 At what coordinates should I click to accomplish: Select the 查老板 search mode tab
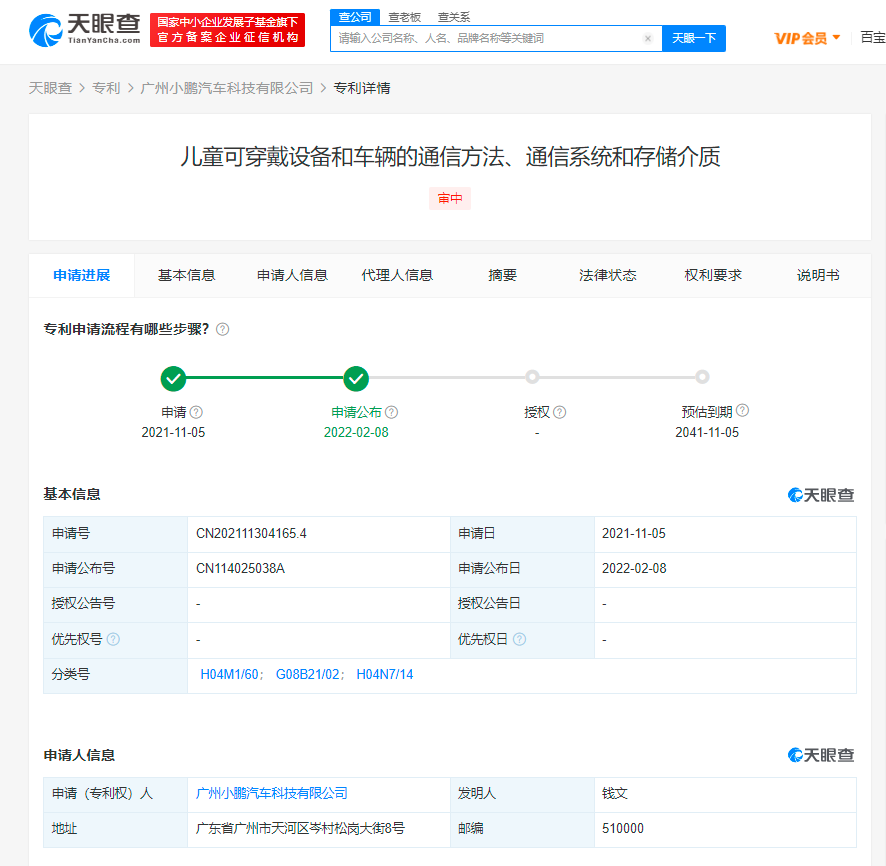click(x=404, y=17)
